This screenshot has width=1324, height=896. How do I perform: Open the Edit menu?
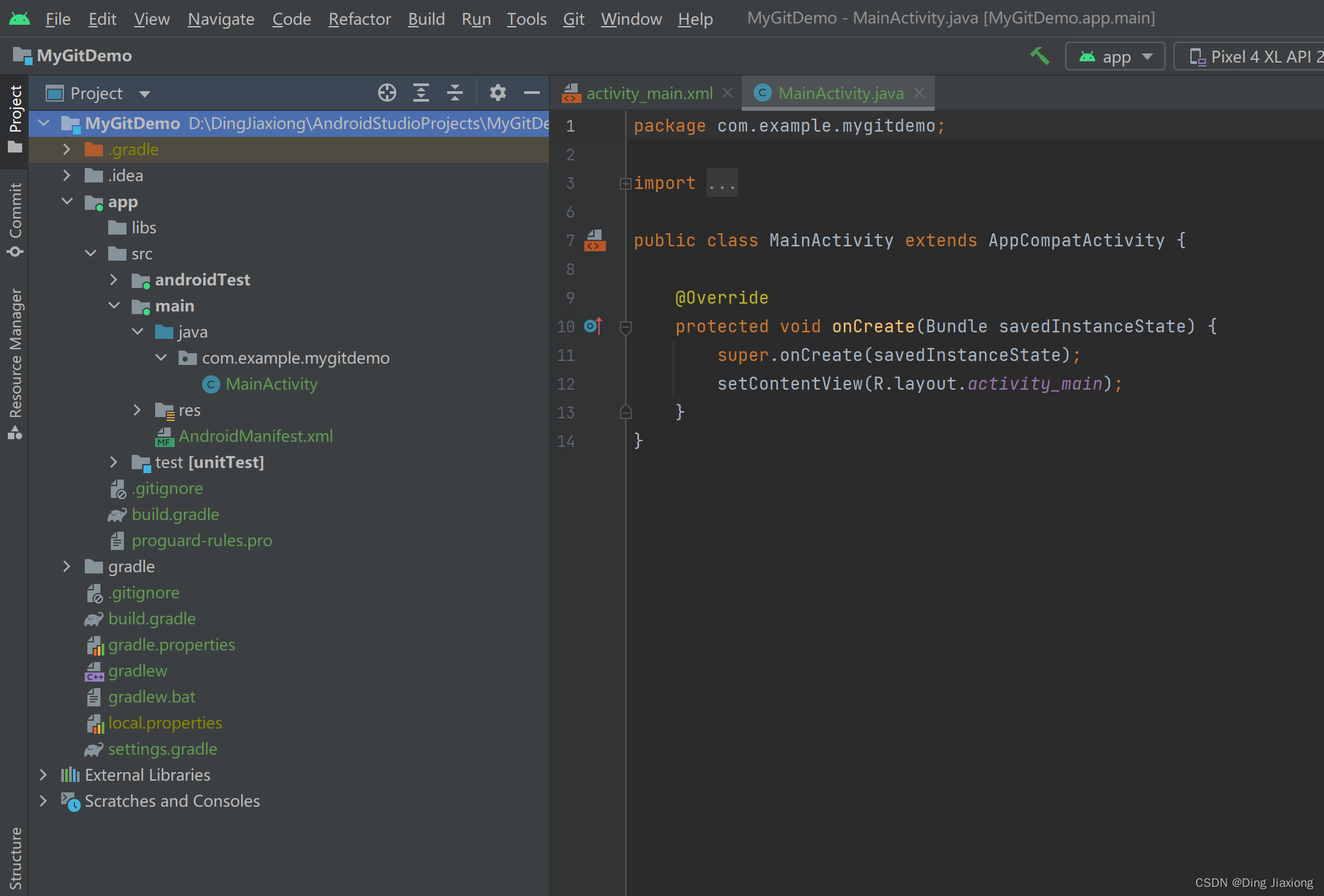[x=102, y=19]
